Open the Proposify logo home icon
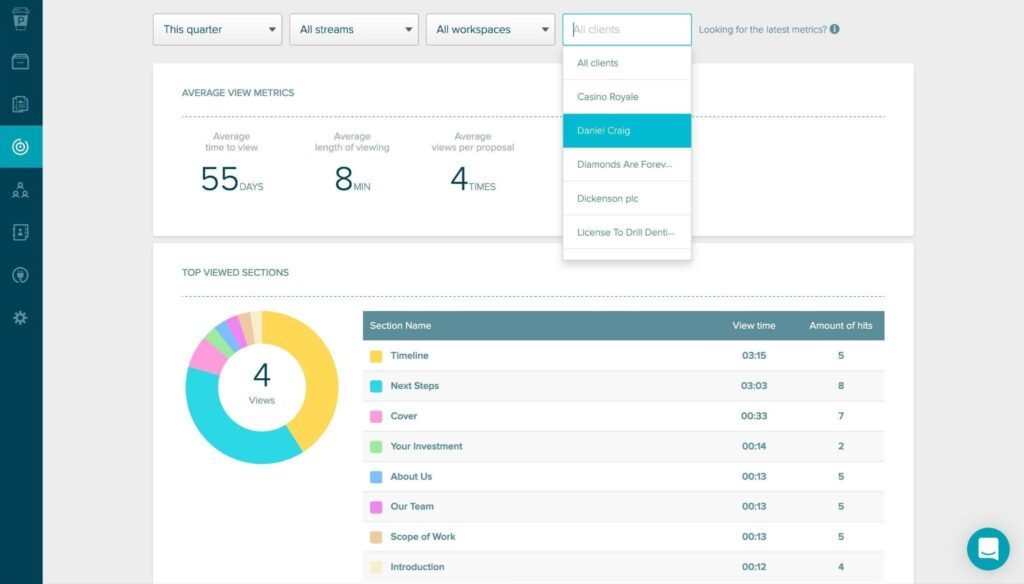 coord(20,17)
